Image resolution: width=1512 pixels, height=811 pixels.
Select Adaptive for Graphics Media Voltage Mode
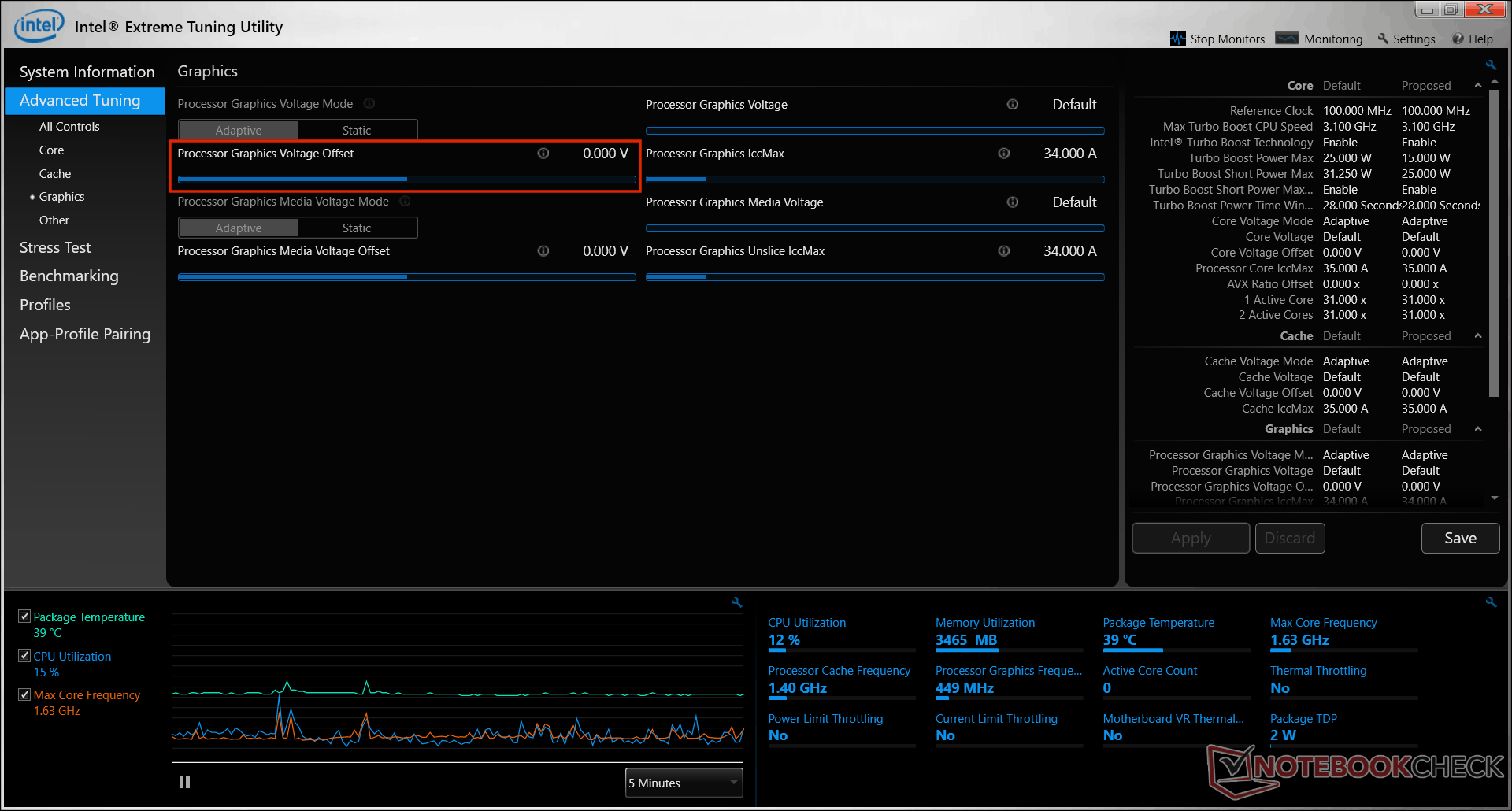(238, 228)
